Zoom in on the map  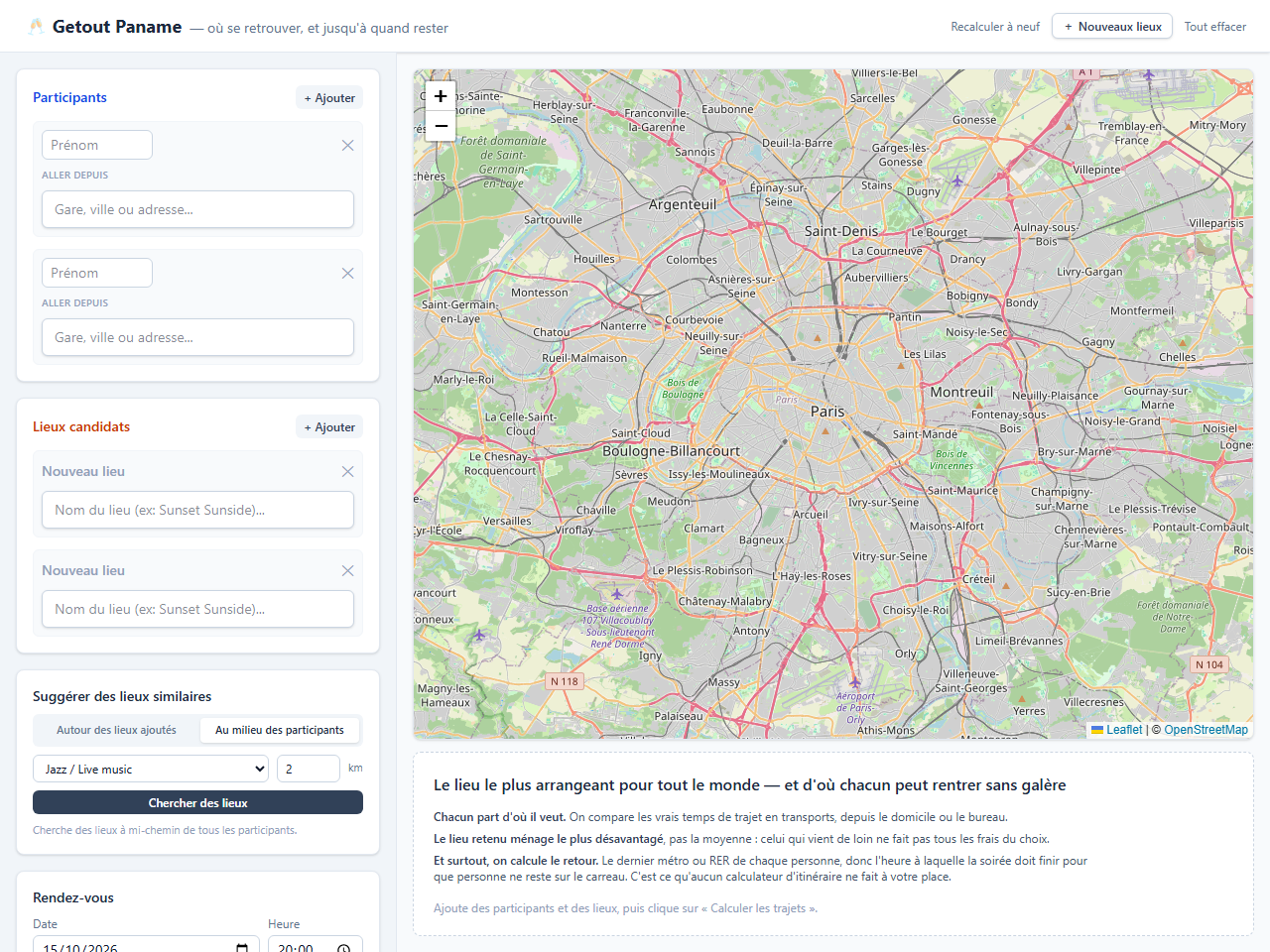tap(441, 96)
